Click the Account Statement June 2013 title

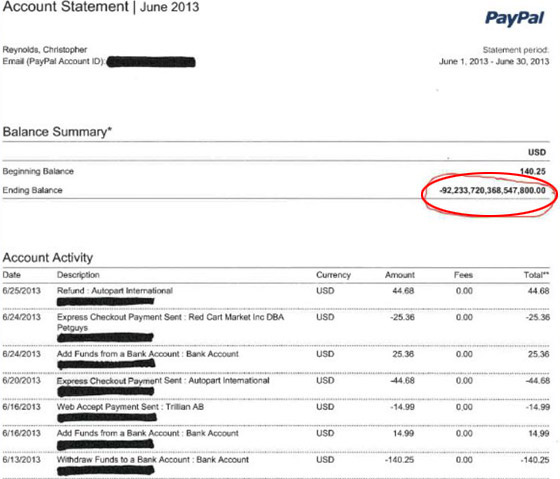tap(101, 7)
